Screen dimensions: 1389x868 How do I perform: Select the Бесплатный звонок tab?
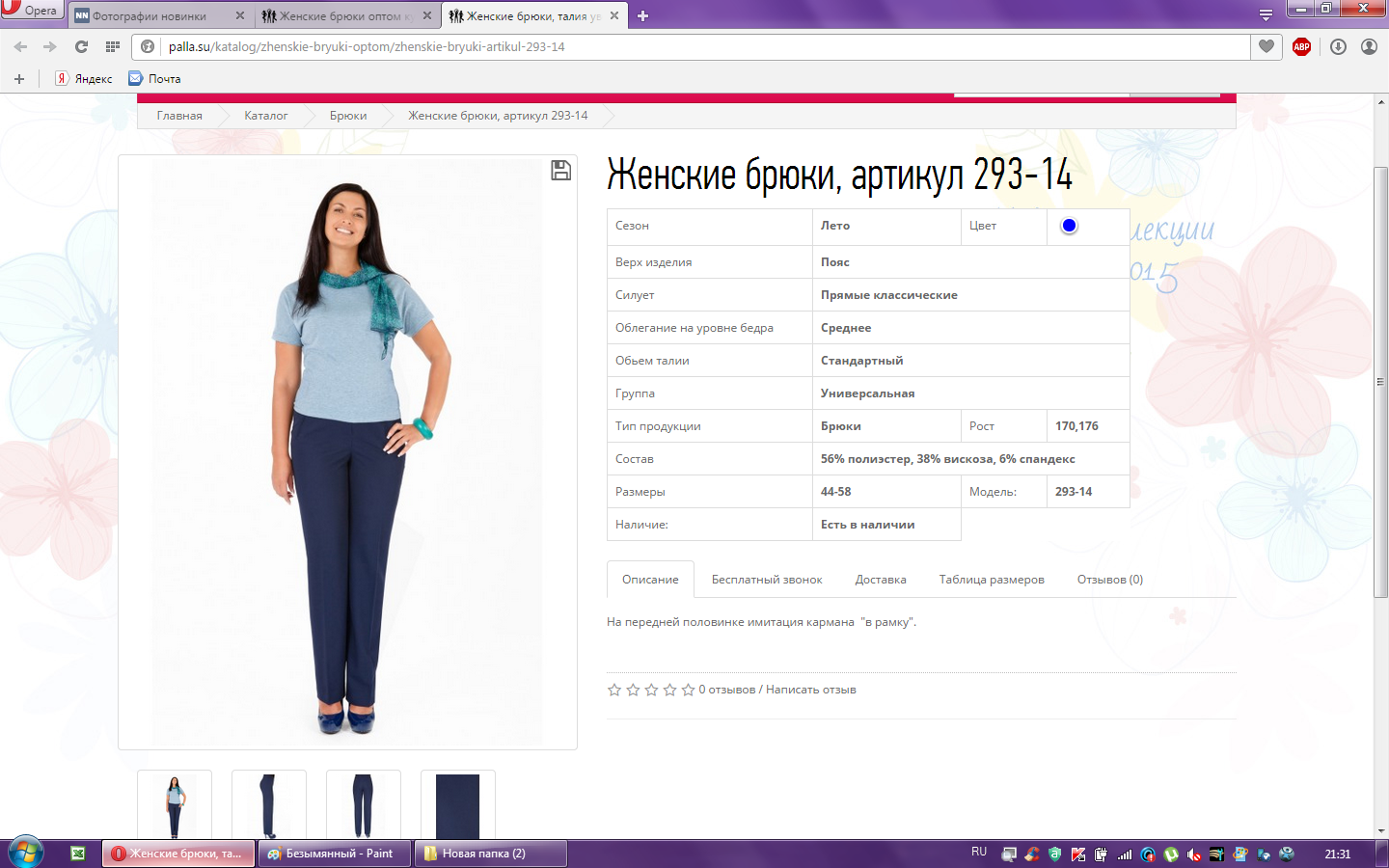pyautogui.click(x=766, y=580)
